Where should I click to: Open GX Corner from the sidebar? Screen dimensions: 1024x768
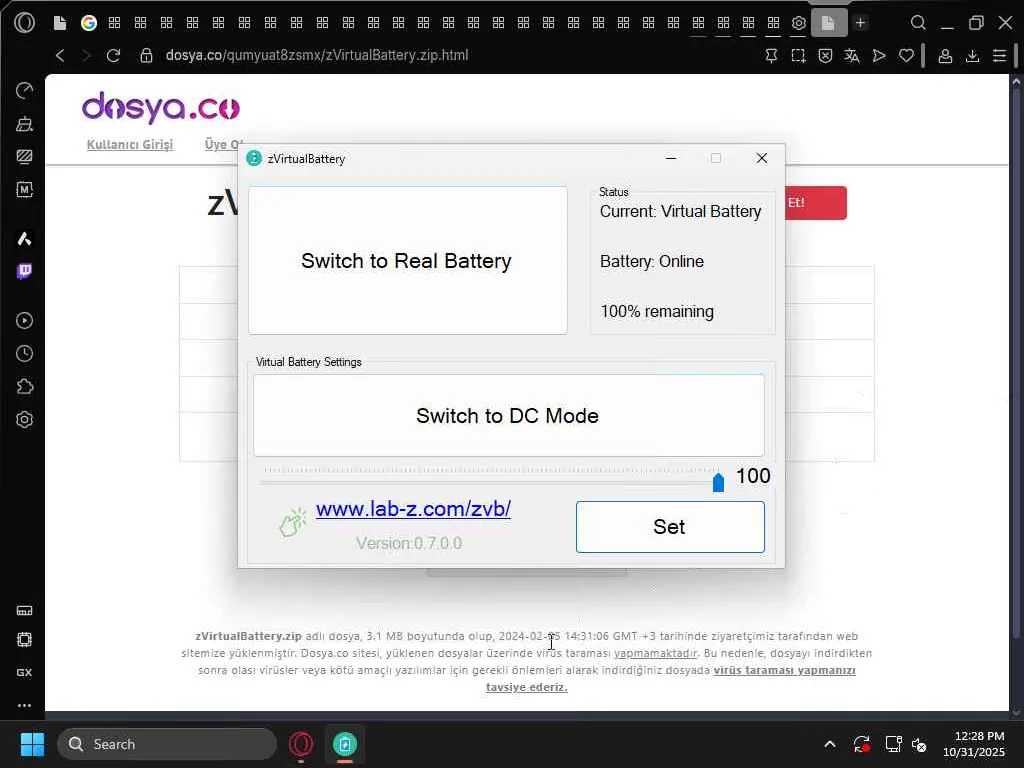coord(24,672)
